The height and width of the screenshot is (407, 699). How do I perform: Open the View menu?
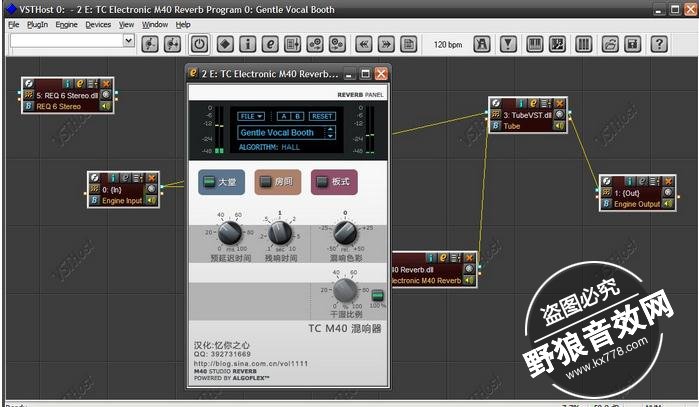tap(126, 25)
